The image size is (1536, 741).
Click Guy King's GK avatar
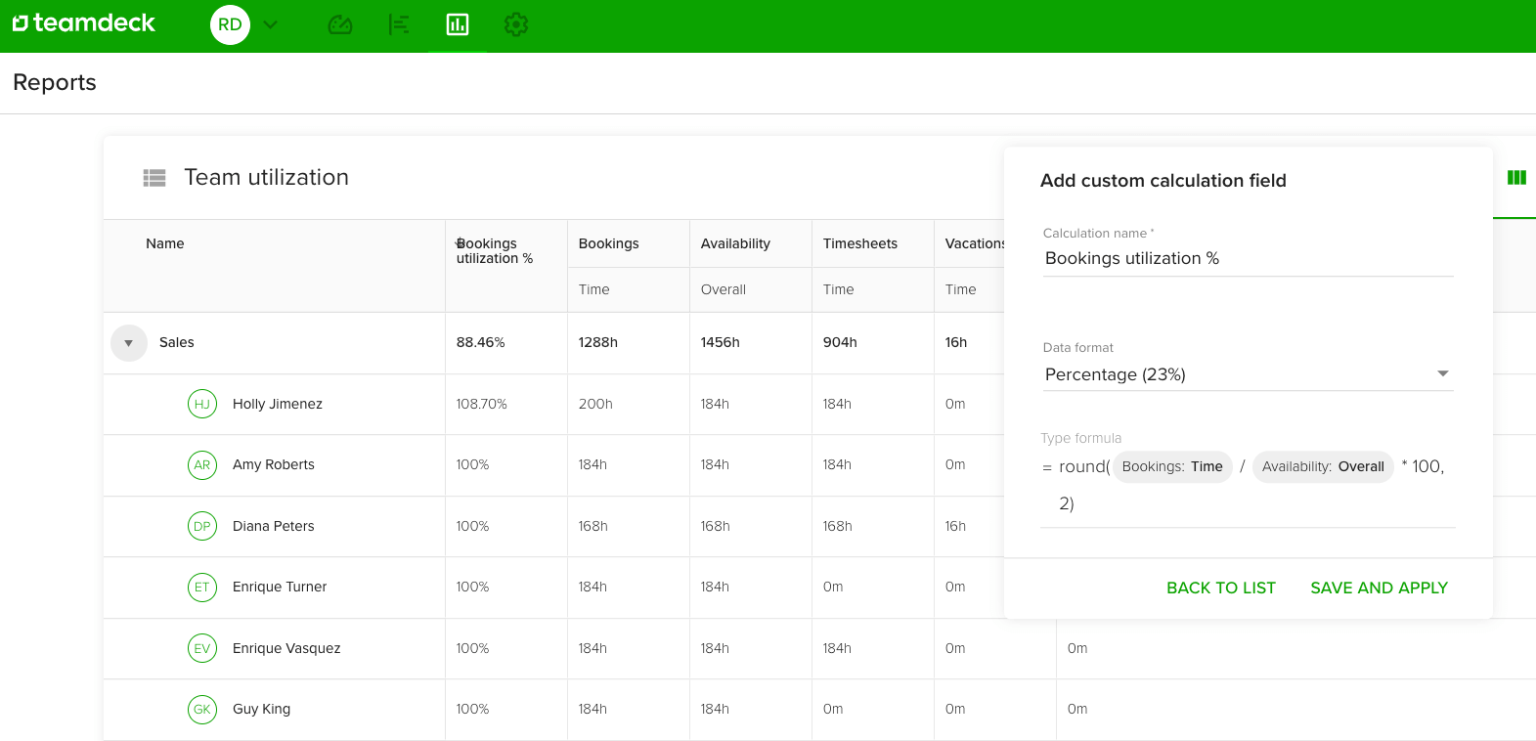click(202, 709)
